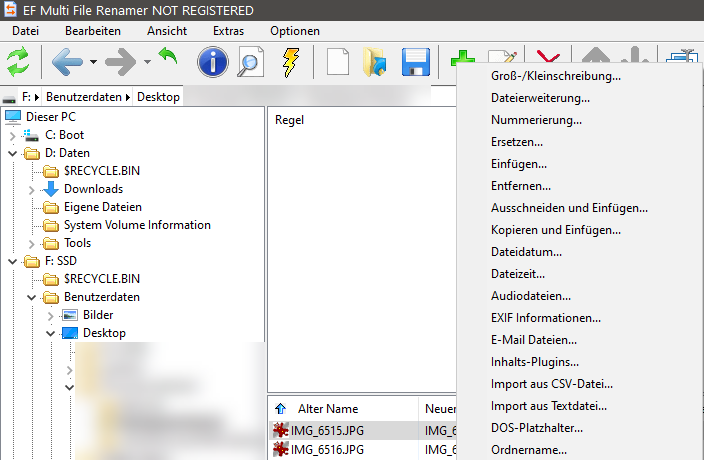This screenshot has height=460, width=704.
Task: Open the back arrow history dropdown
Action: [x=93, y=62]
